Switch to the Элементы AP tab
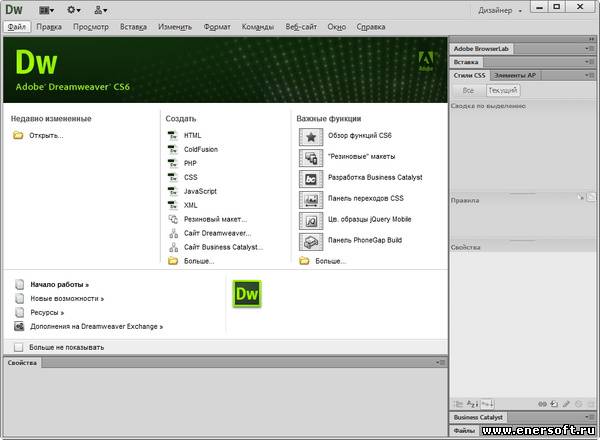600x440 pixels. (515, 75)
